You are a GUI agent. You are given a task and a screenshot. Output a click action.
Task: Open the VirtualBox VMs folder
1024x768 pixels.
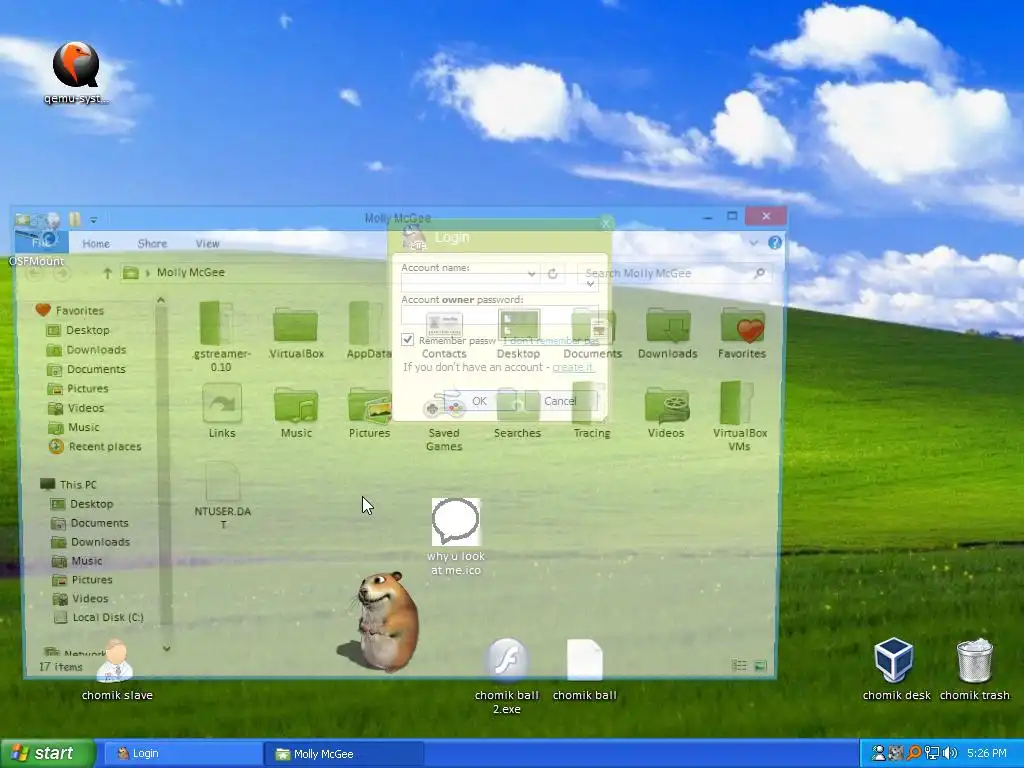click(740, 417)
